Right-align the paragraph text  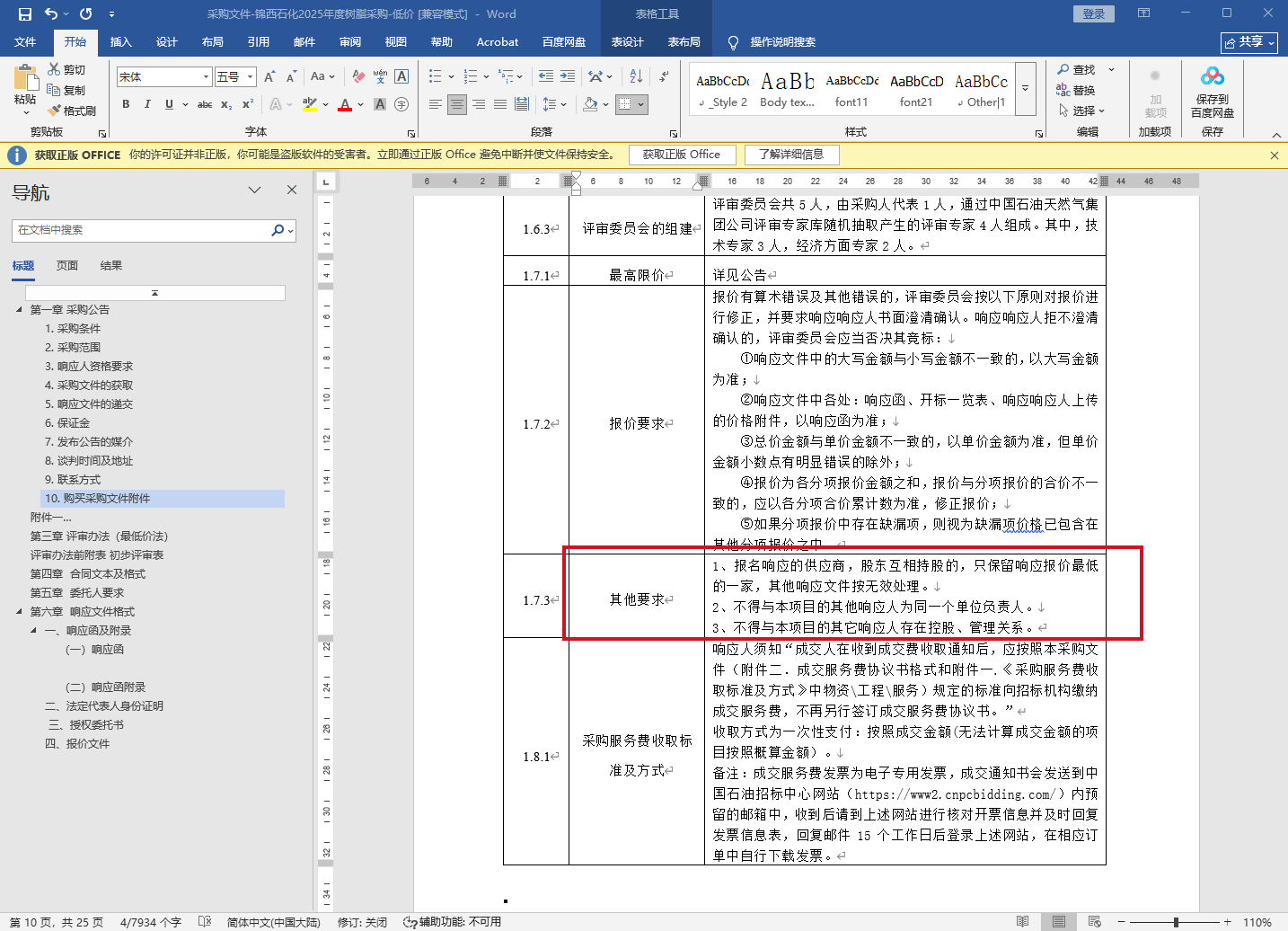(479, 104)
